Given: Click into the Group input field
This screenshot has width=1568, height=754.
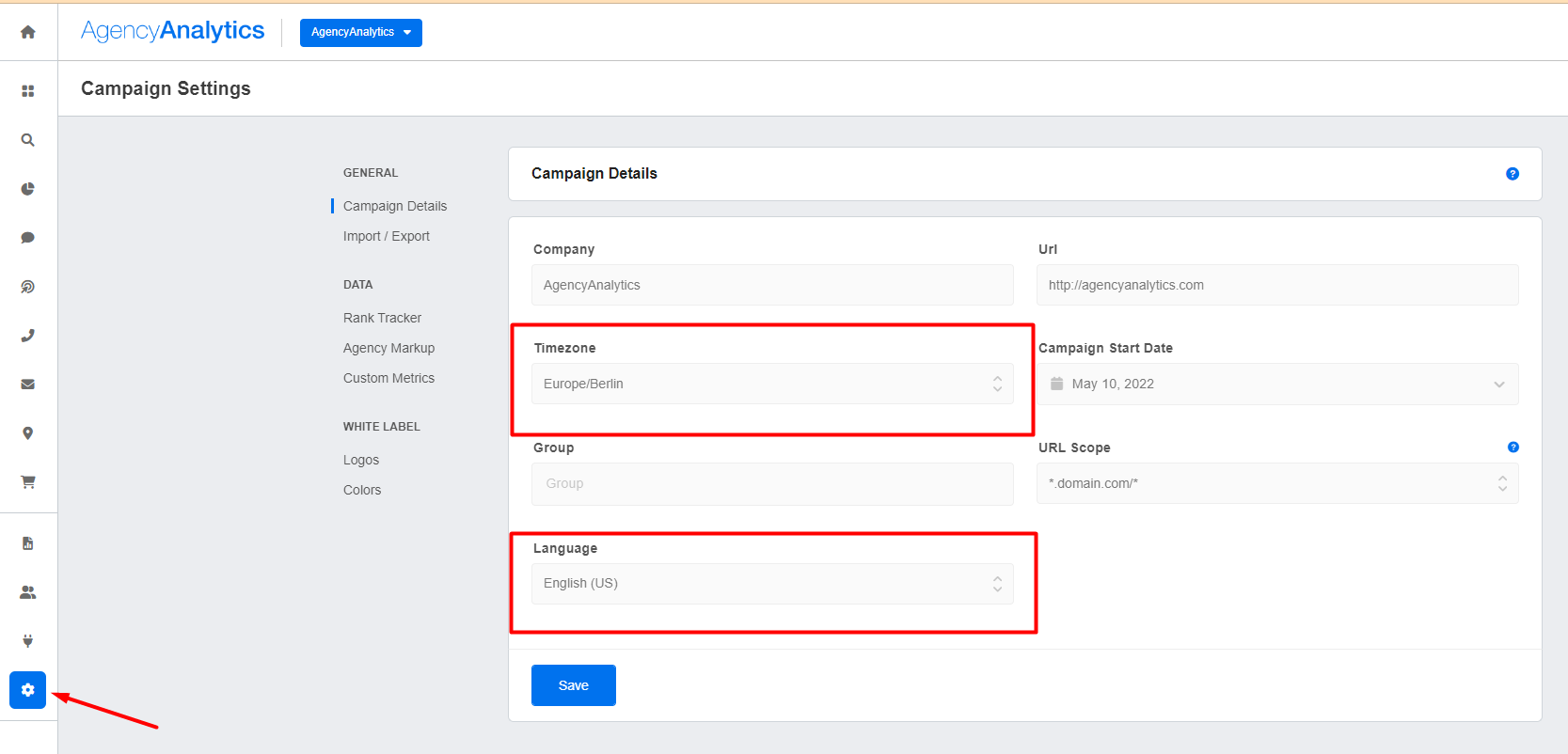Looking at the screenshot, I should 771,483.
